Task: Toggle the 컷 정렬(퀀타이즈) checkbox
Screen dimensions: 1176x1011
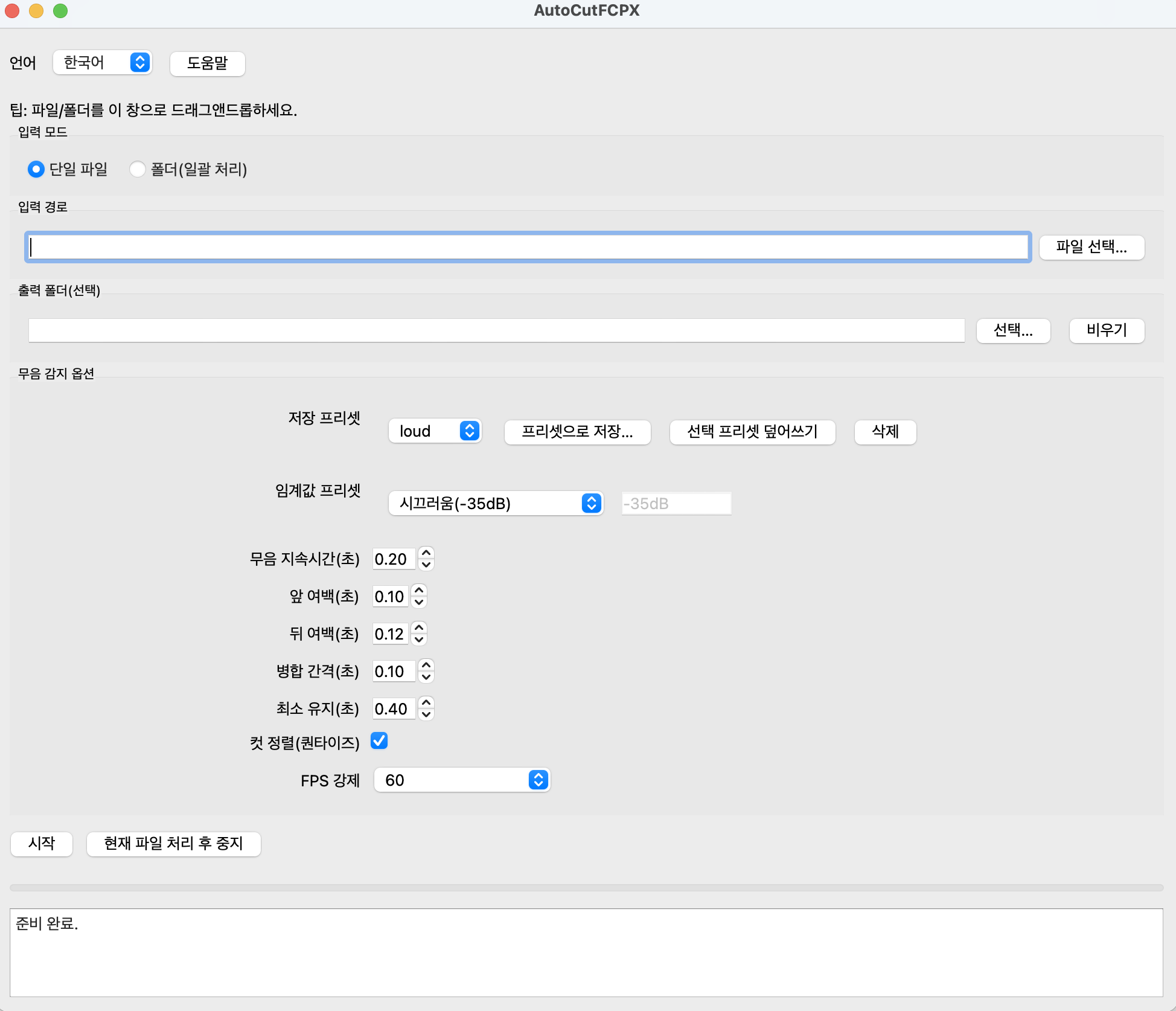Action: [379, 740]
